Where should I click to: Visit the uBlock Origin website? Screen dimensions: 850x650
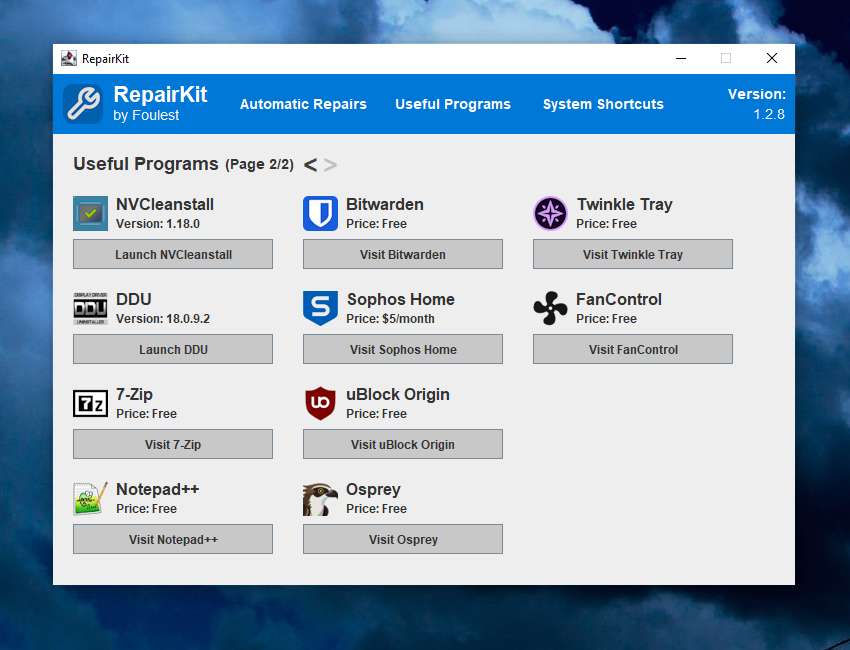click(x=403, y=445)
